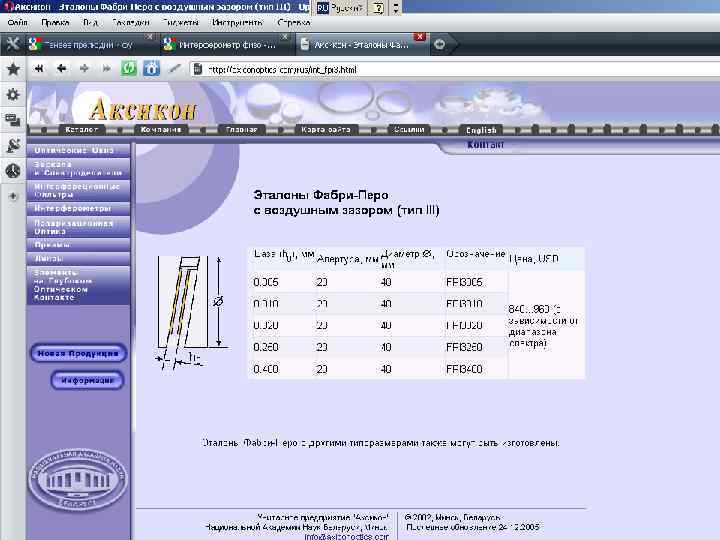Open the language bar options arrow
The height and width of the screenshot is (540, 720).
pos(396,8)
